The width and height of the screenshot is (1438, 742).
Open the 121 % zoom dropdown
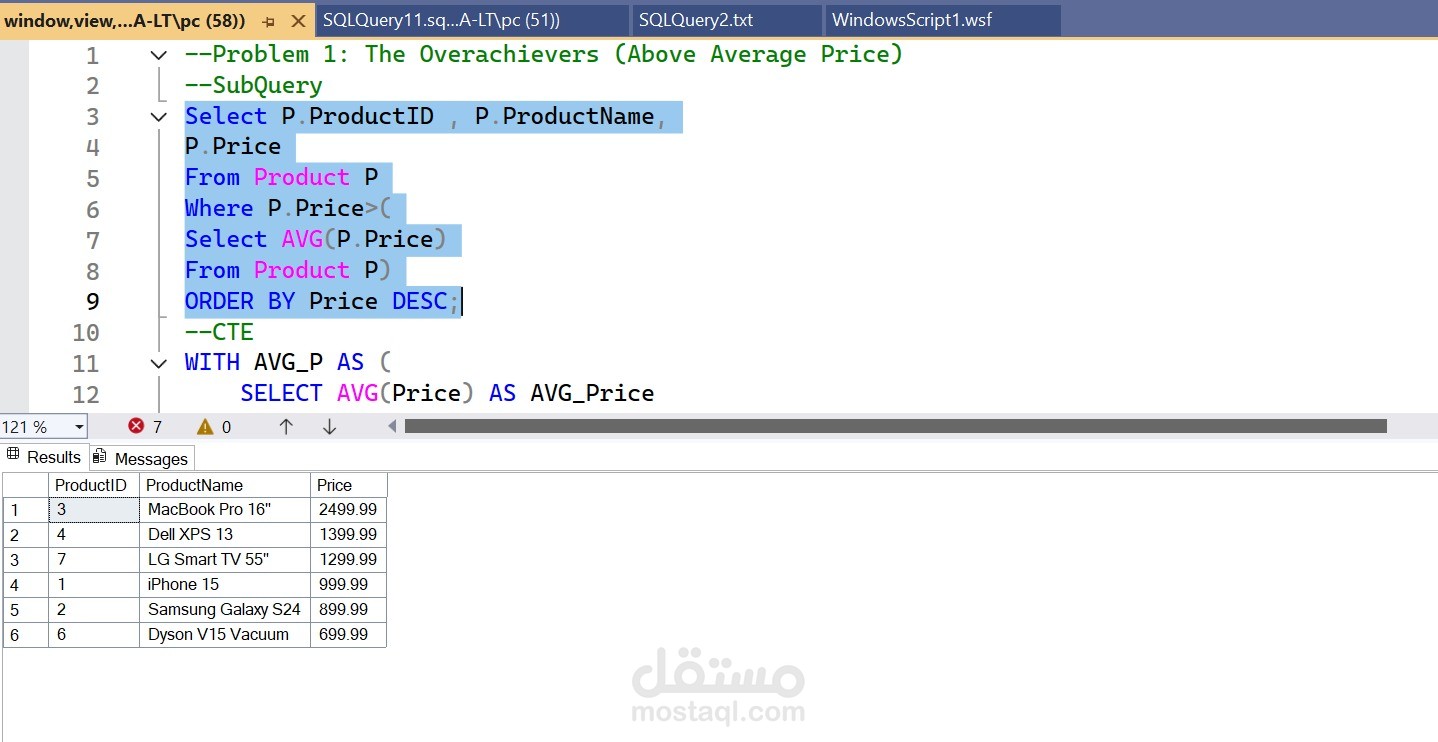point(79,427)
